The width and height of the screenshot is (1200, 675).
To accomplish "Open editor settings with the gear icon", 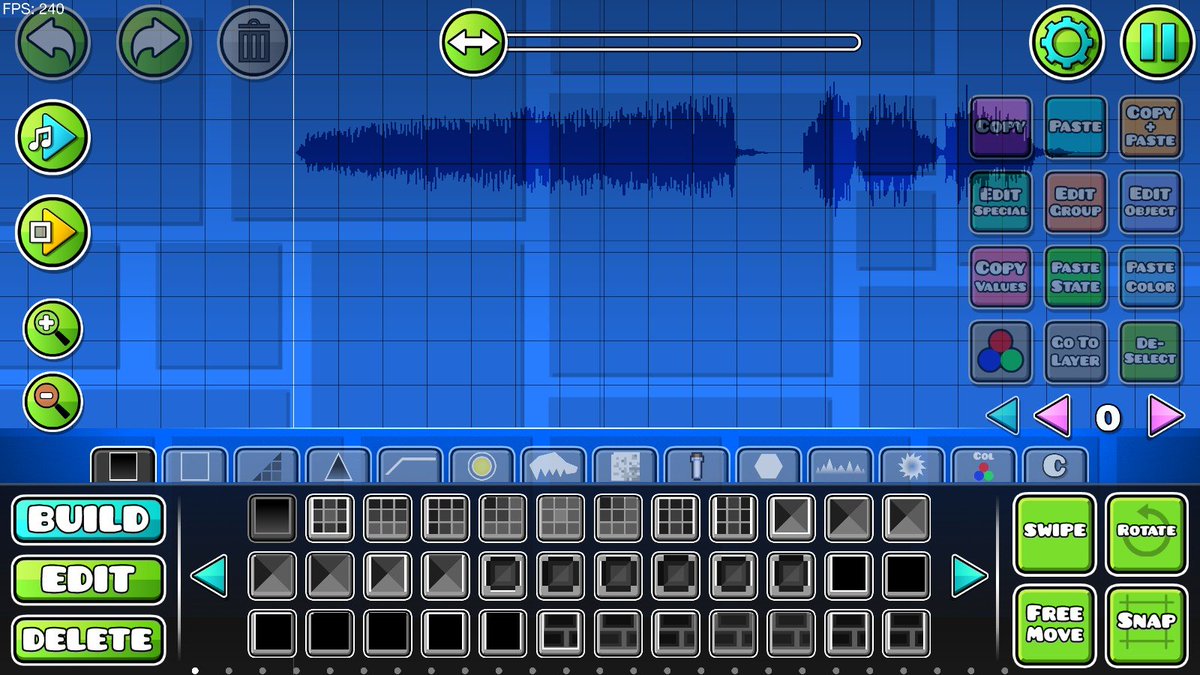I will [x=1067, y=42].
